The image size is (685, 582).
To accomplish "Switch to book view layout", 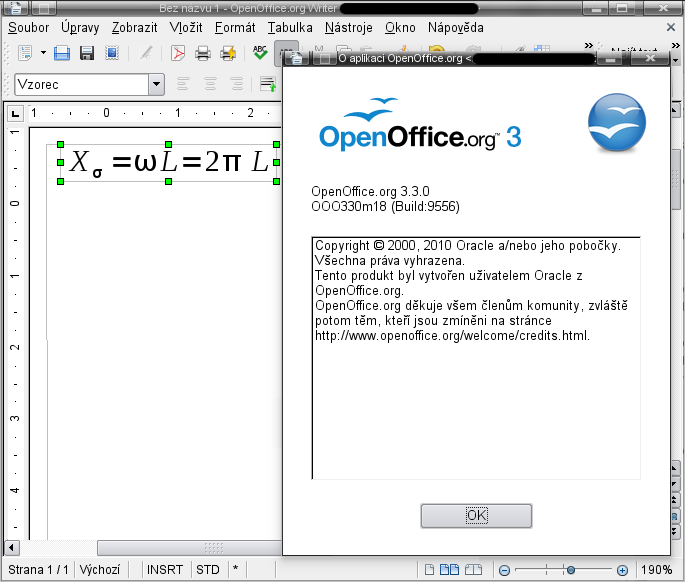I will coord(473,570).
